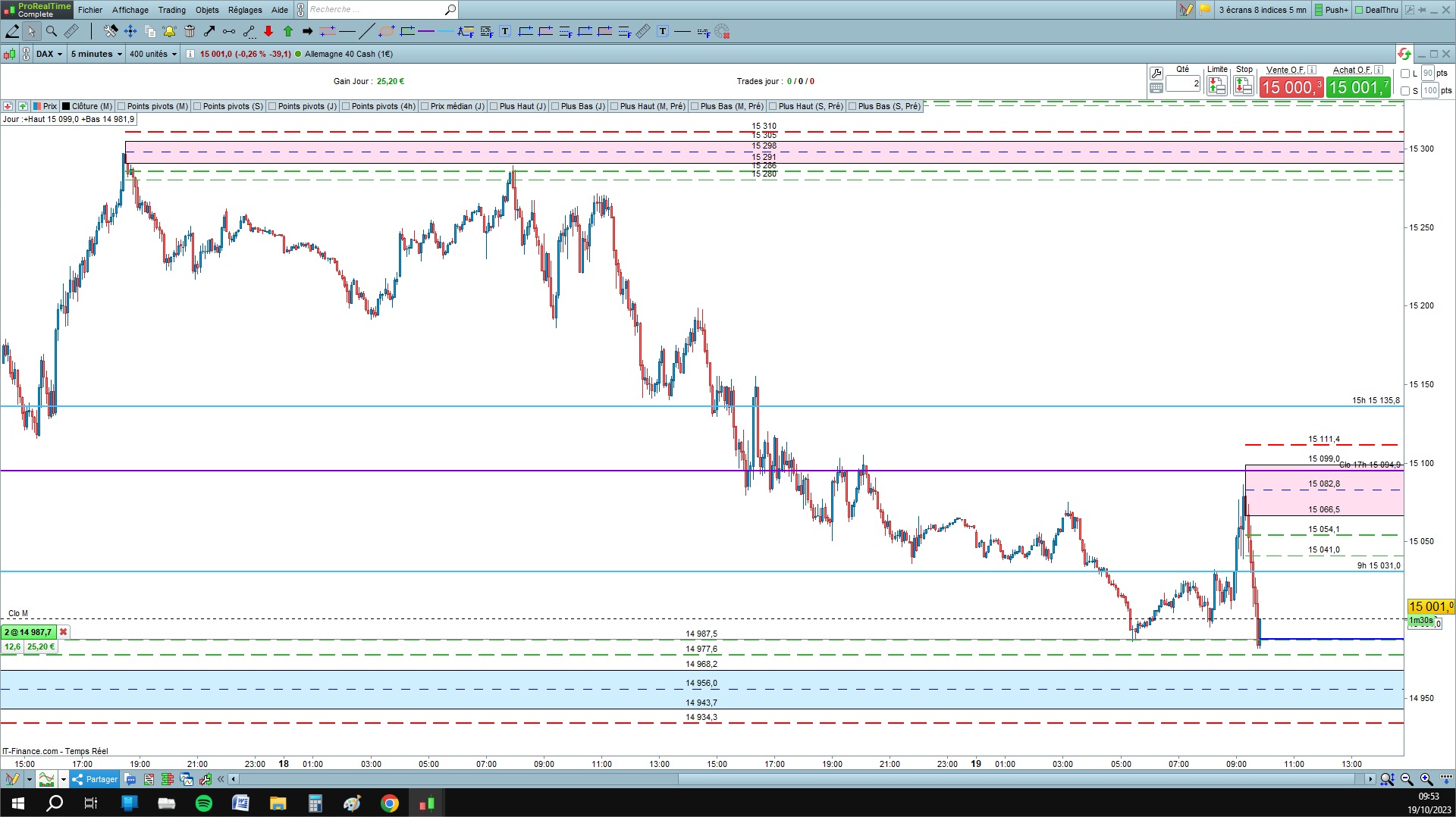
Task: Click the info icon beside the price
Action: coord(190,54)
